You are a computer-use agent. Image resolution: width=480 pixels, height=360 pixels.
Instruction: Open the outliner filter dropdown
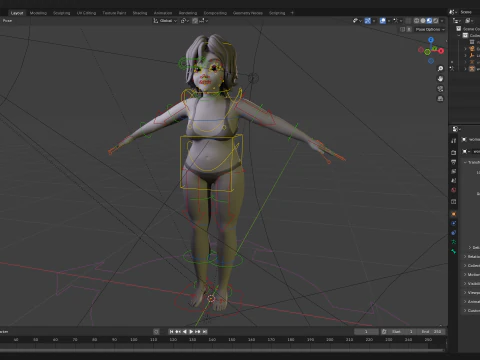click(x=469, y=21)
